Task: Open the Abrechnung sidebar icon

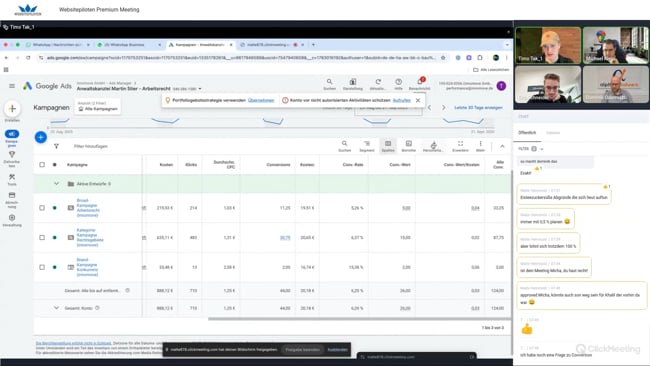Action: pos(12,195)
